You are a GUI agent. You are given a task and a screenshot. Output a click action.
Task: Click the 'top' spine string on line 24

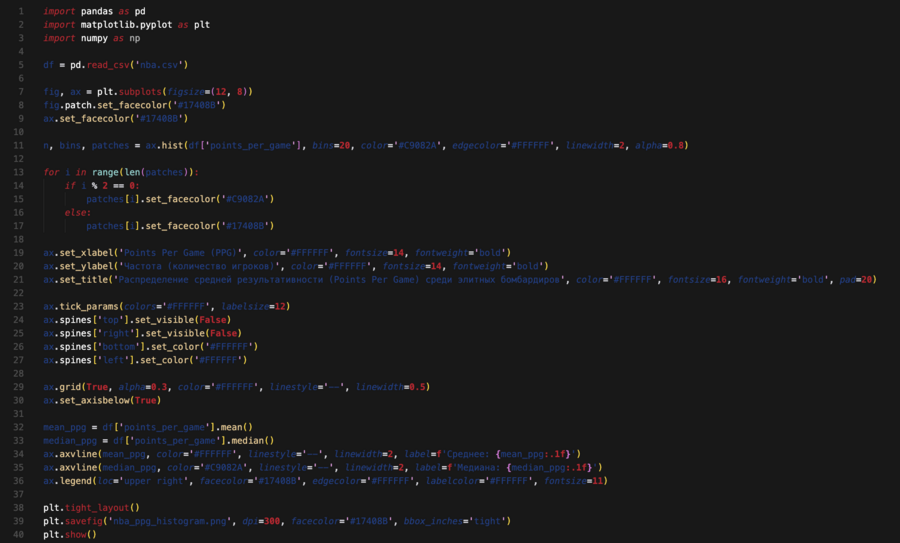click(113, 320)
